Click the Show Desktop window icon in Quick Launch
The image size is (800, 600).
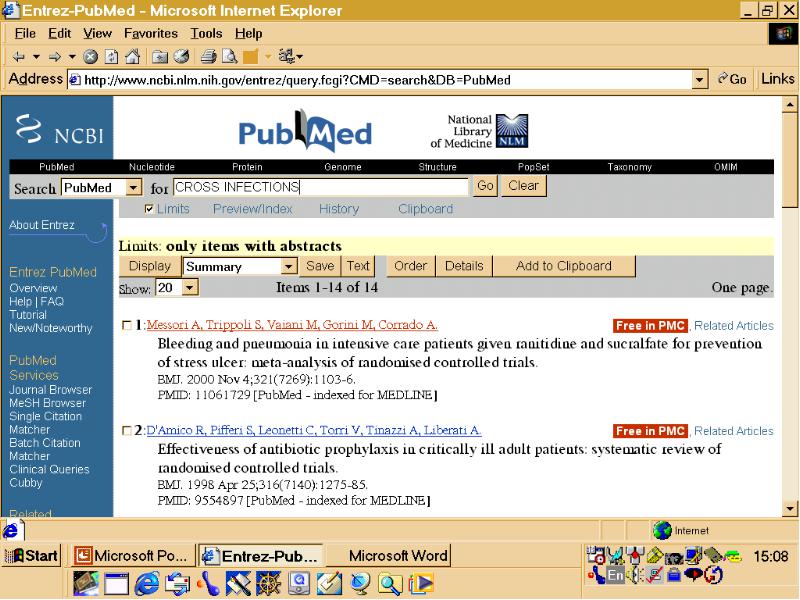point(116,584)
